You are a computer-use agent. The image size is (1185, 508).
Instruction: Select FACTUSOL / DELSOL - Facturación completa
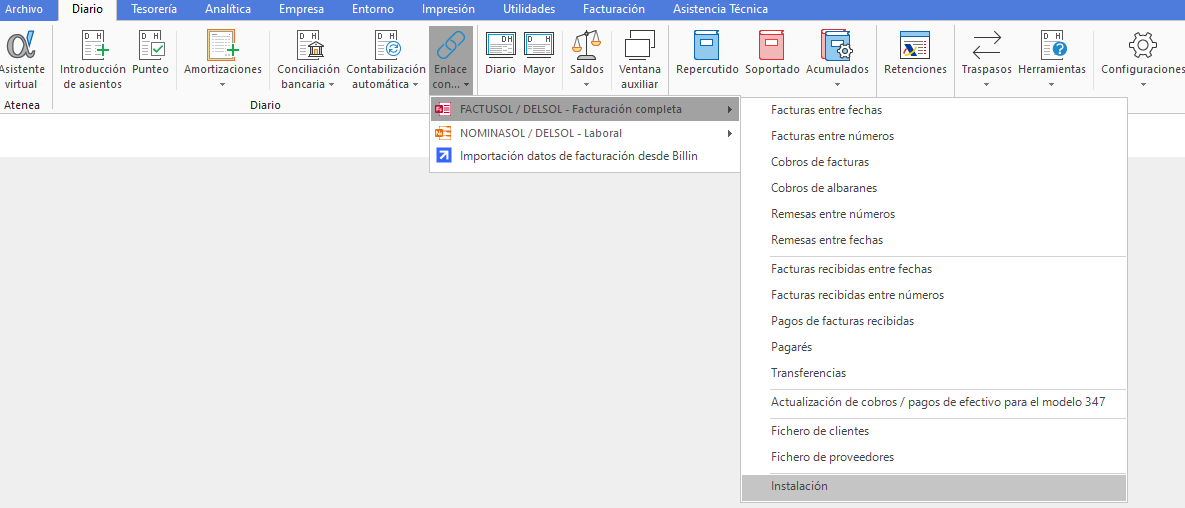[x=585, y=110]
